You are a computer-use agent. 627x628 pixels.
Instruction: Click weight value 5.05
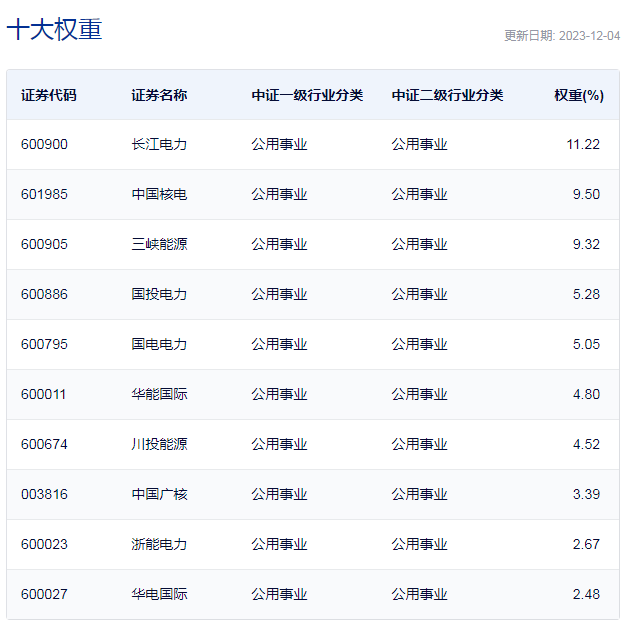coord(587,344)
